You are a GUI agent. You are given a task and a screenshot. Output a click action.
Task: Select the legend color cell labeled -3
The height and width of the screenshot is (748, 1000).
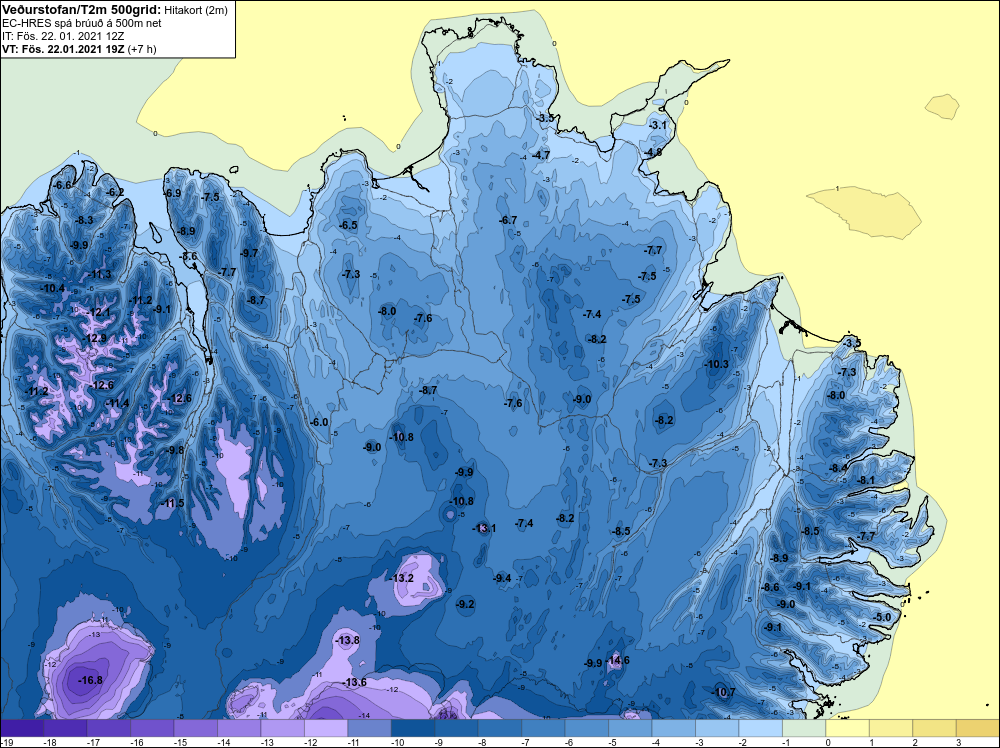(717, 728)
